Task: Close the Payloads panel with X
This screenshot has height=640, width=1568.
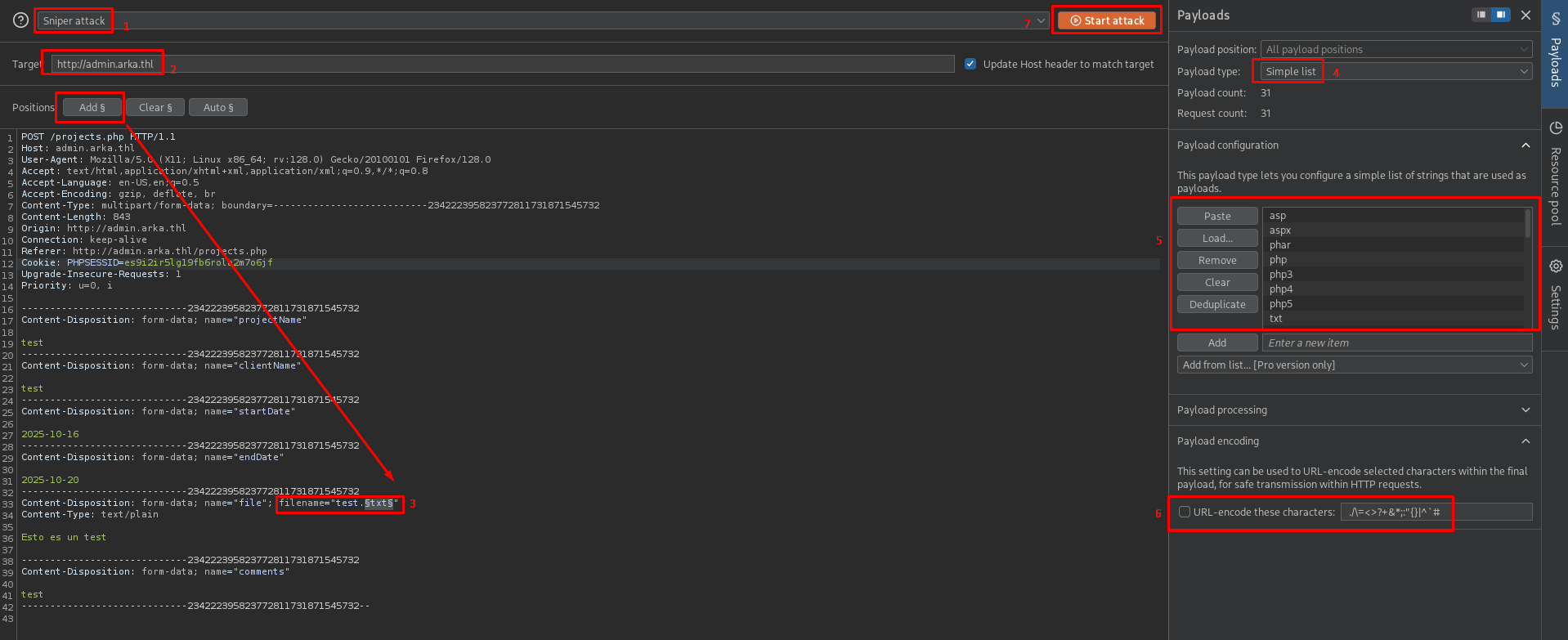Action: pyautogui.click(x=1525, y=15)
